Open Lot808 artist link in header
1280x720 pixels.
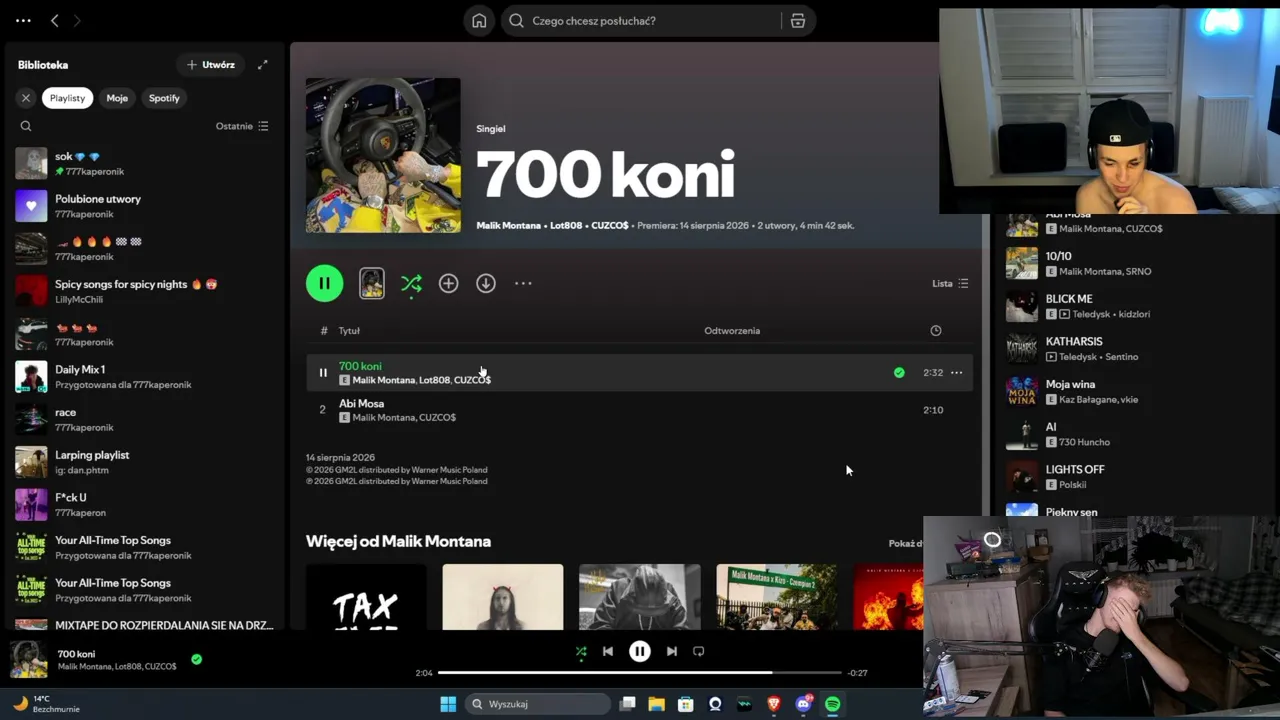566,226
